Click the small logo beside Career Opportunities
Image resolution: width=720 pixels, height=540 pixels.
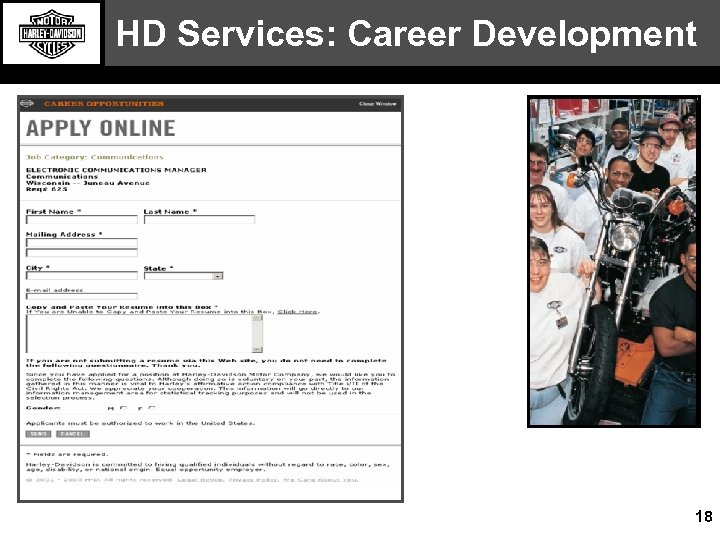(x=27, y=103)
